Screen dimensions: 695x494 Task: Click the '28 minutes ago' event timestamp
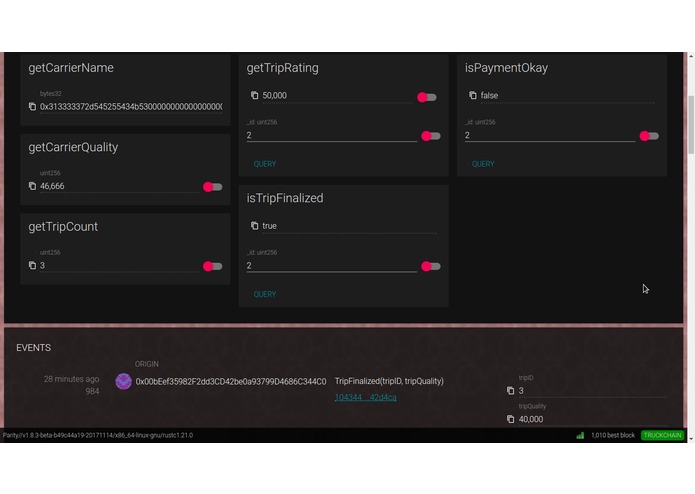[71, 379]
